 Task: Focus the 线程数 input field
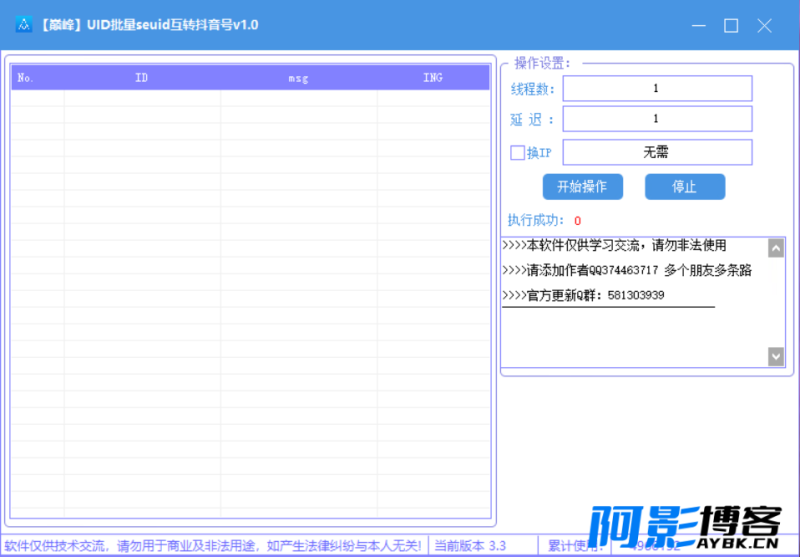tap(656, 89)
